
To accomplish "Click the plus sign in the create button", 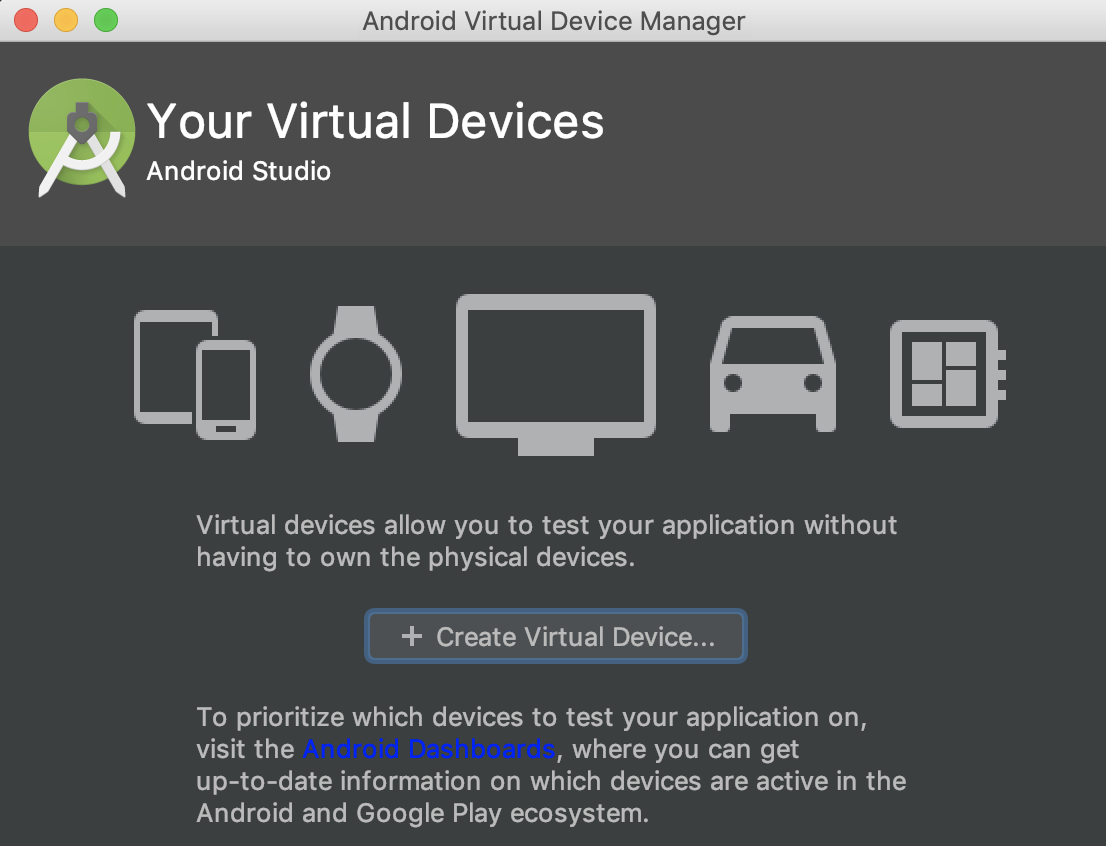I will pyautogui.click(x=412, y=636).
